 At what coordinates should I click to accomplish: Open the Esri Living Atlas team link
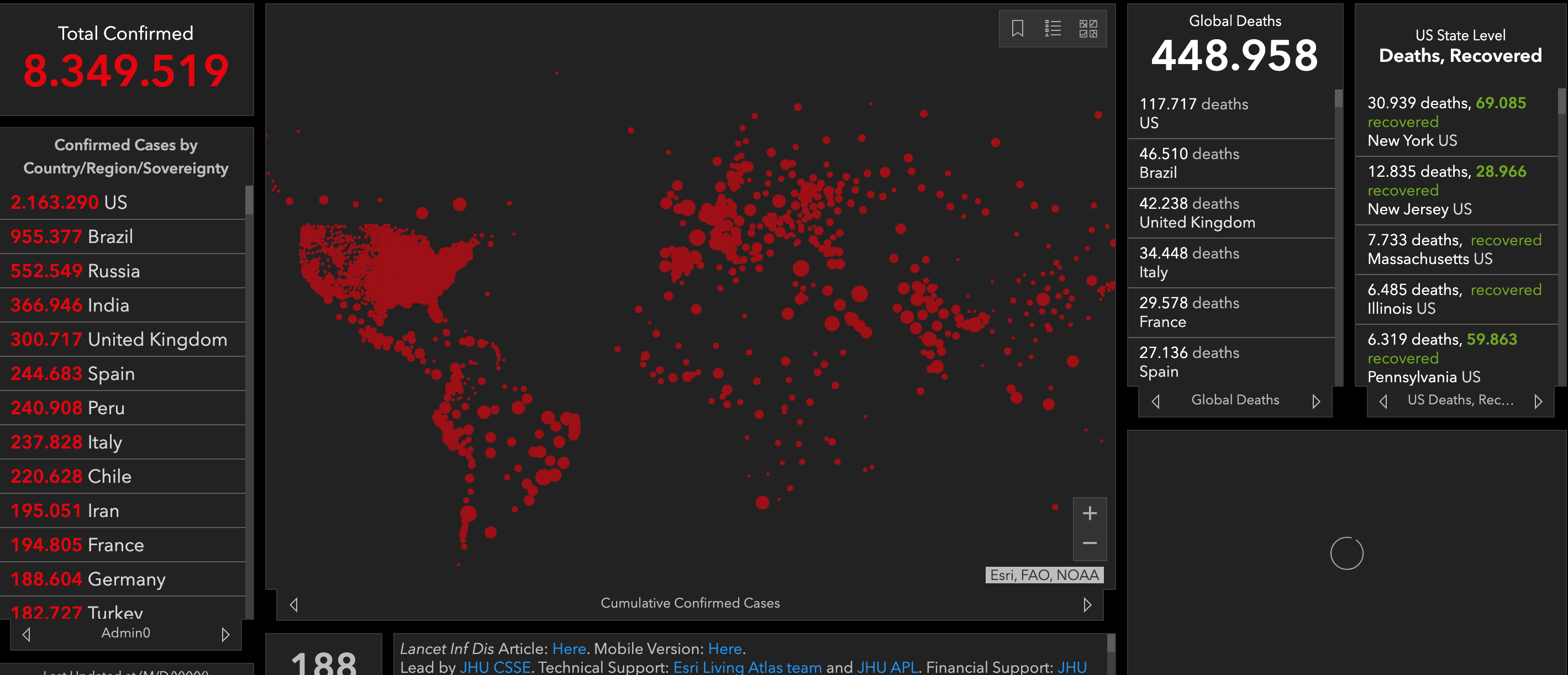(747, 667)
